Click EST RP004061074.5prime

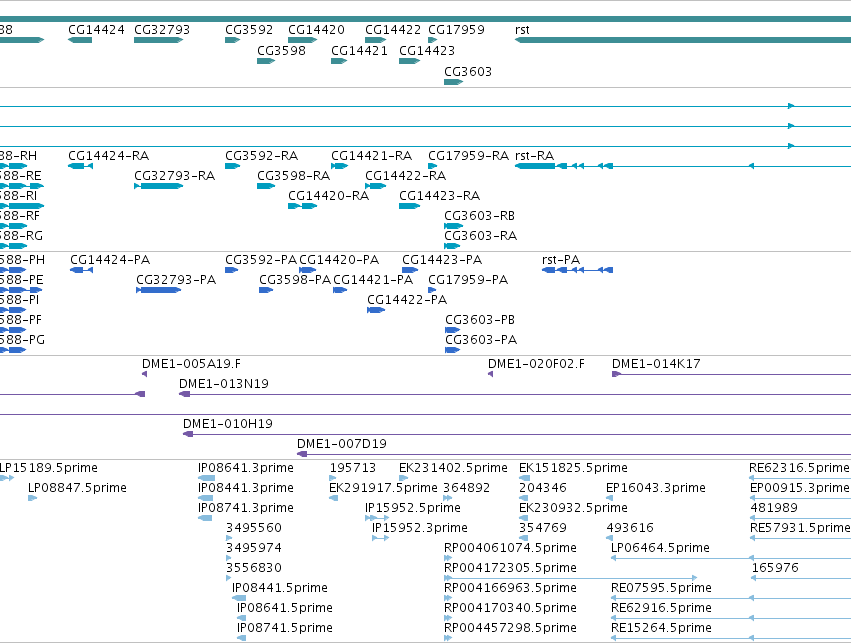[511, 549]
